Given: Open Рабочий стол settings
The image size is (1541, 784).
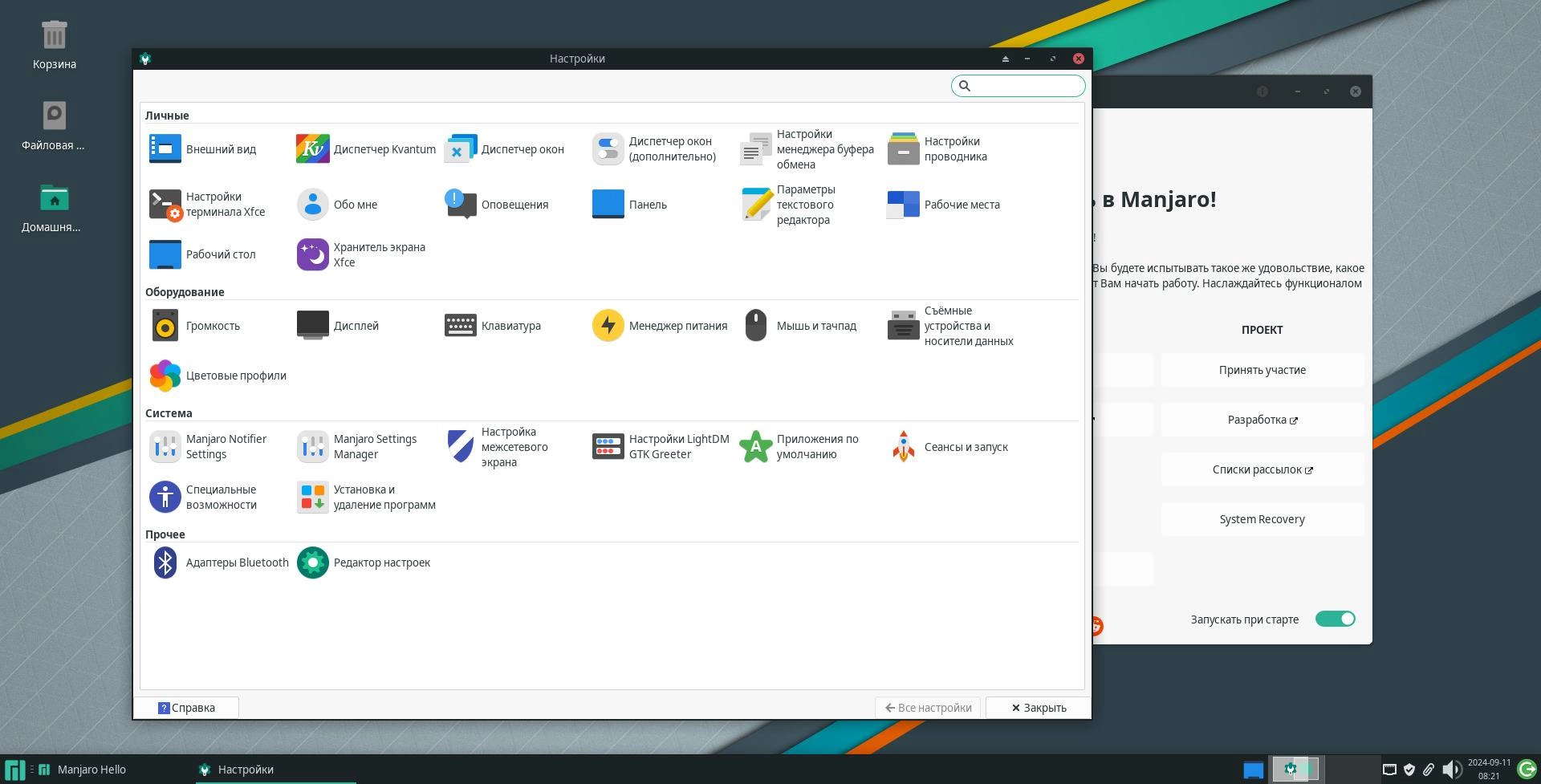Looking at the screenshot, I should click(203, 254).
